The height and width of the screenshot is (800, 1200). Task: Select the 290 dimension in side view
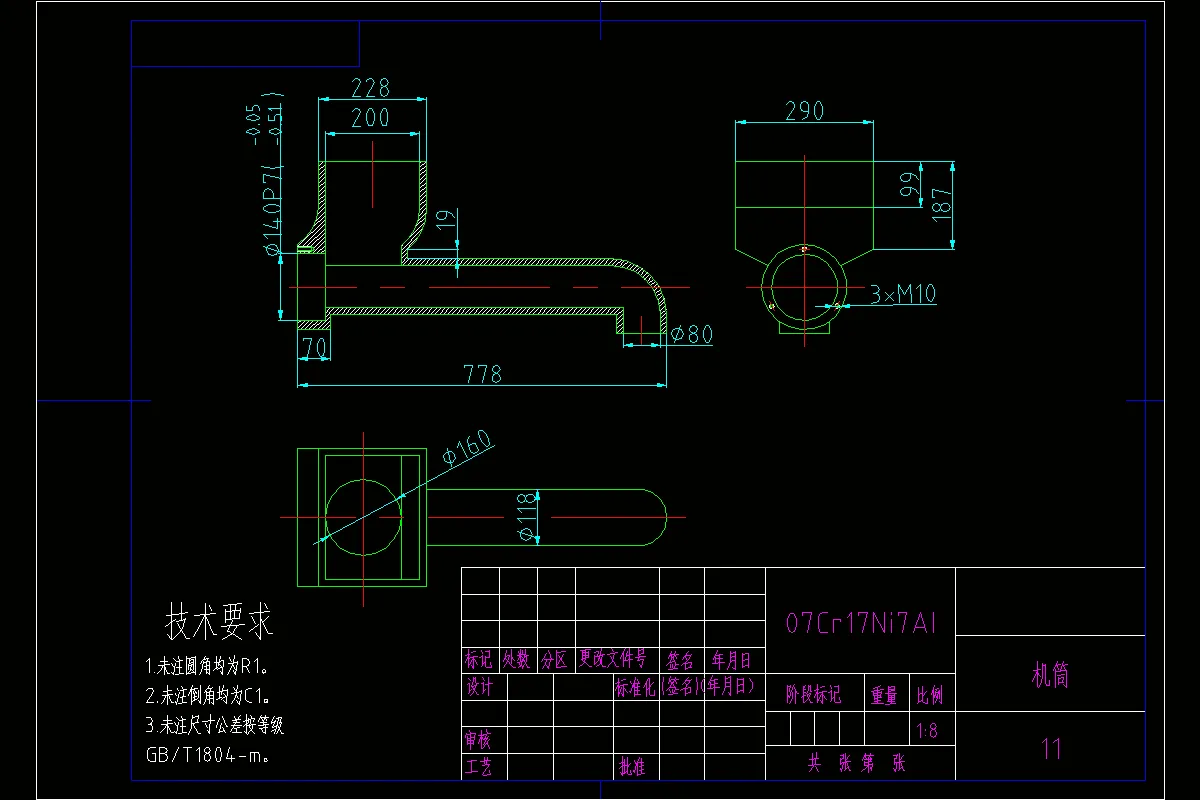805,111
